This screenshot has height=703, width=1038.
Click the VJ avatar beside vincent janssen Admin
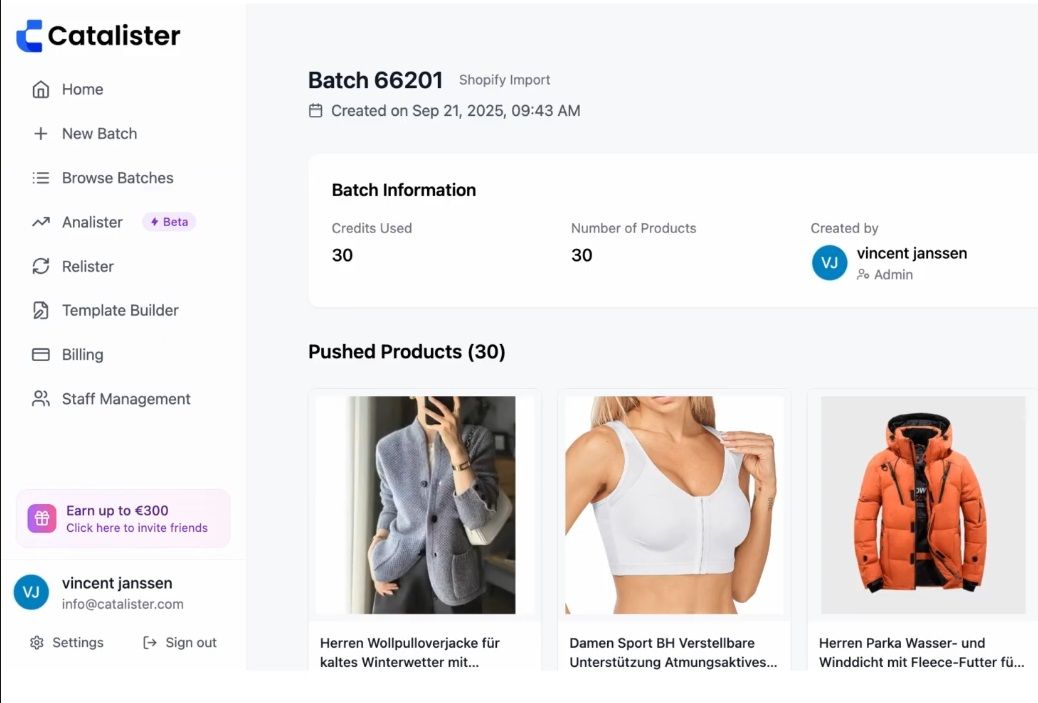tap(829, 263)
